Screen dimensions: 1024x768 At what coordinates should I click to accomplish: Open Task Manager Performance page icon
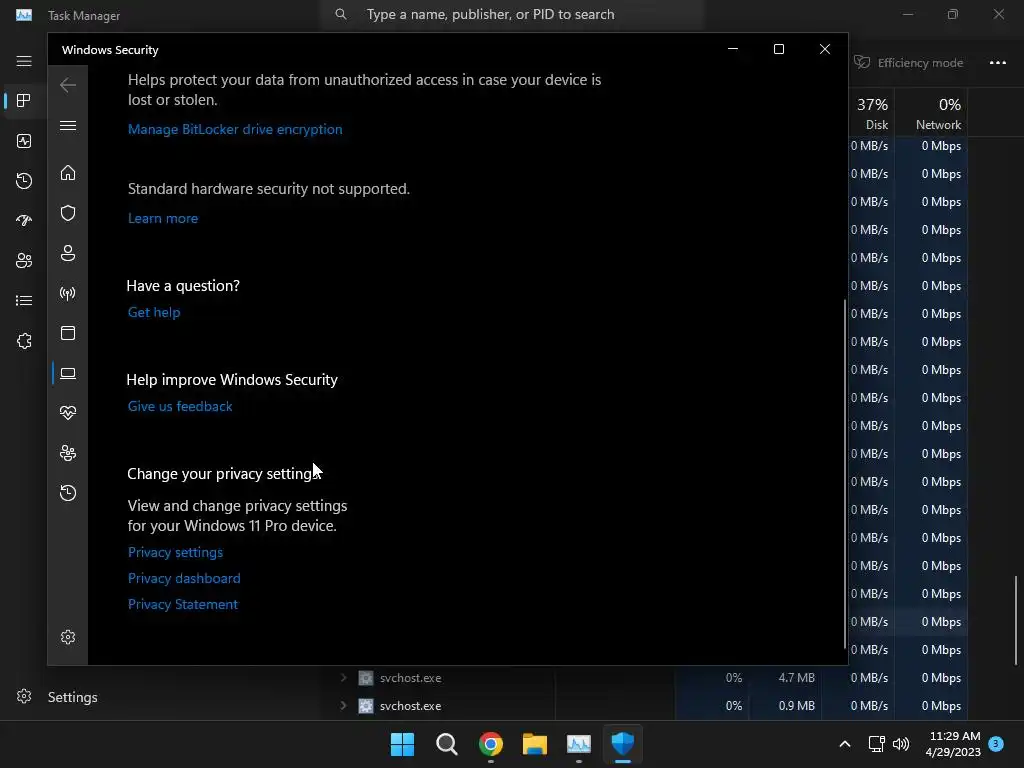[24, 141]
